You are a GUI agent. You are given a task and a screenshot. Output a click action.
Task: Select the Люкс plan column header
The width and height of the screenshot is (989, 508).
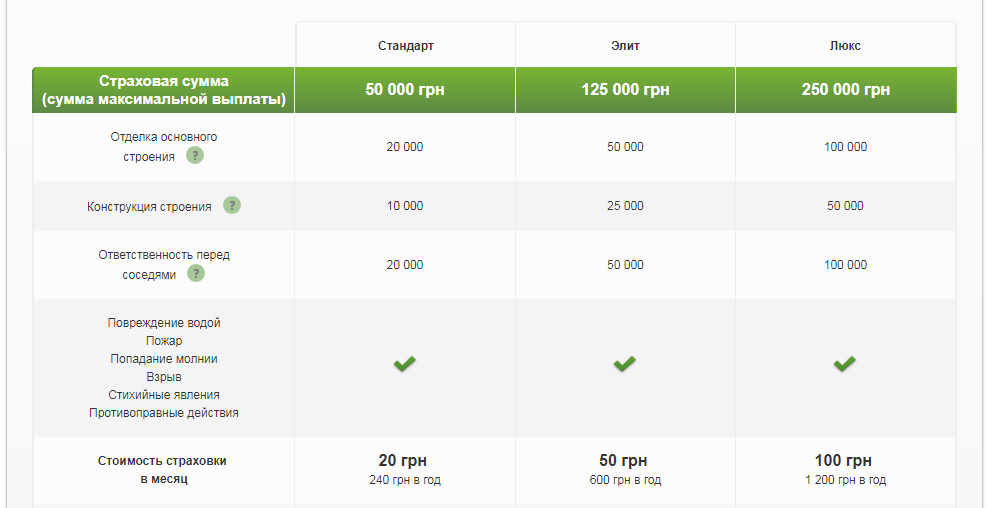tap(845, 46)
